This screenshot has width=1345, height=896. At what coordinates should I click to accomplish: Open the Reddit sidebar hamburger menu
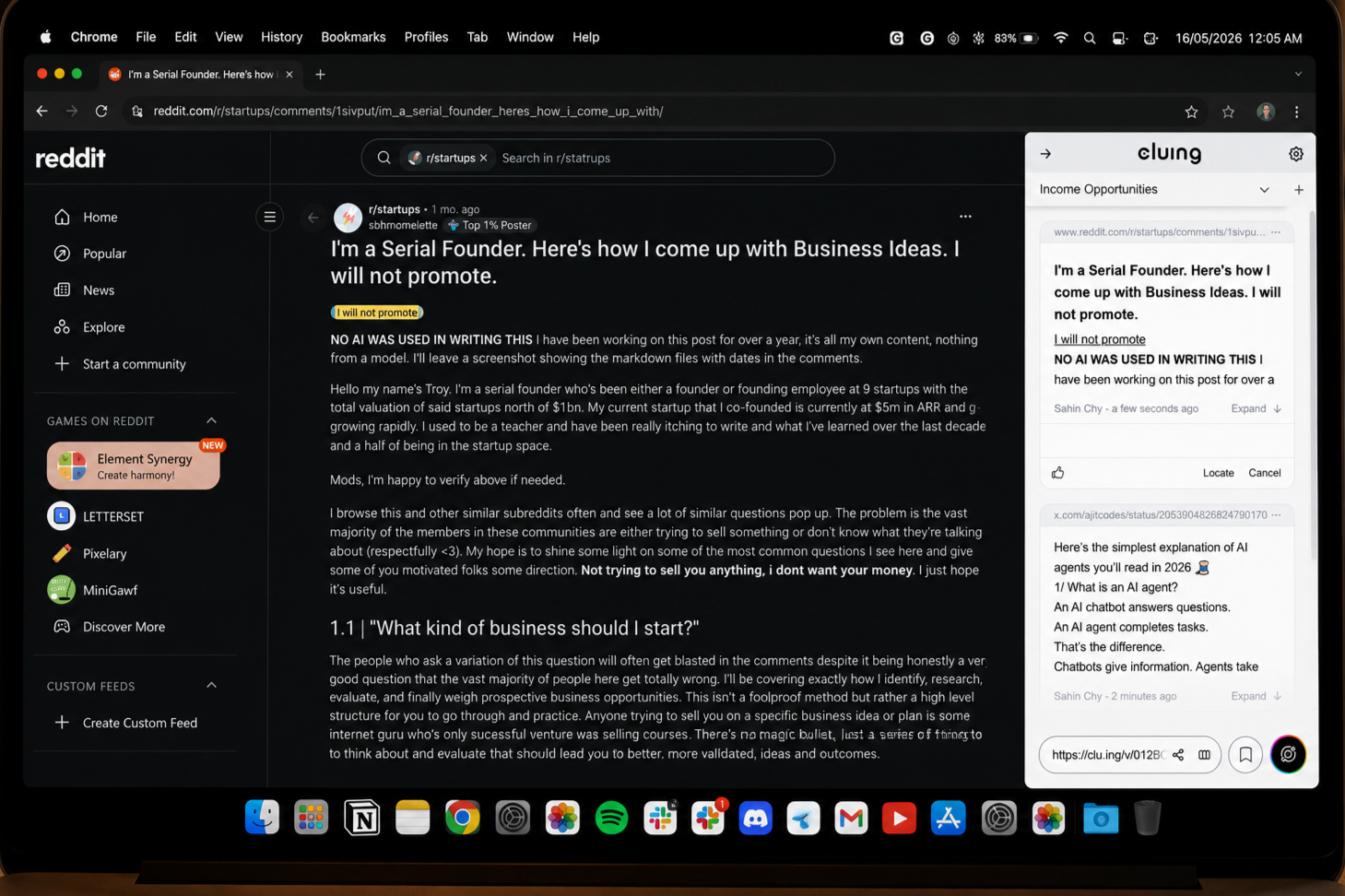click(269, 217)
